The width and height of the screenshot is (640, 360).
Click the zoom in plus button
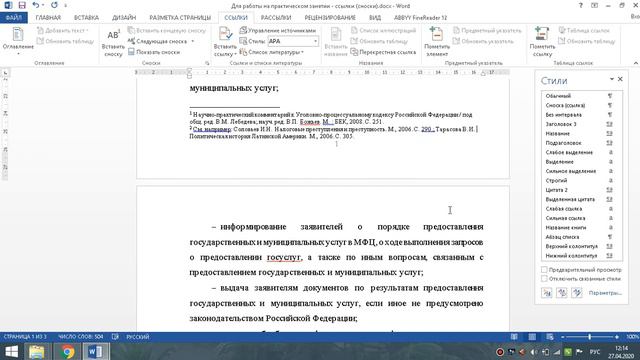[616, 337]
